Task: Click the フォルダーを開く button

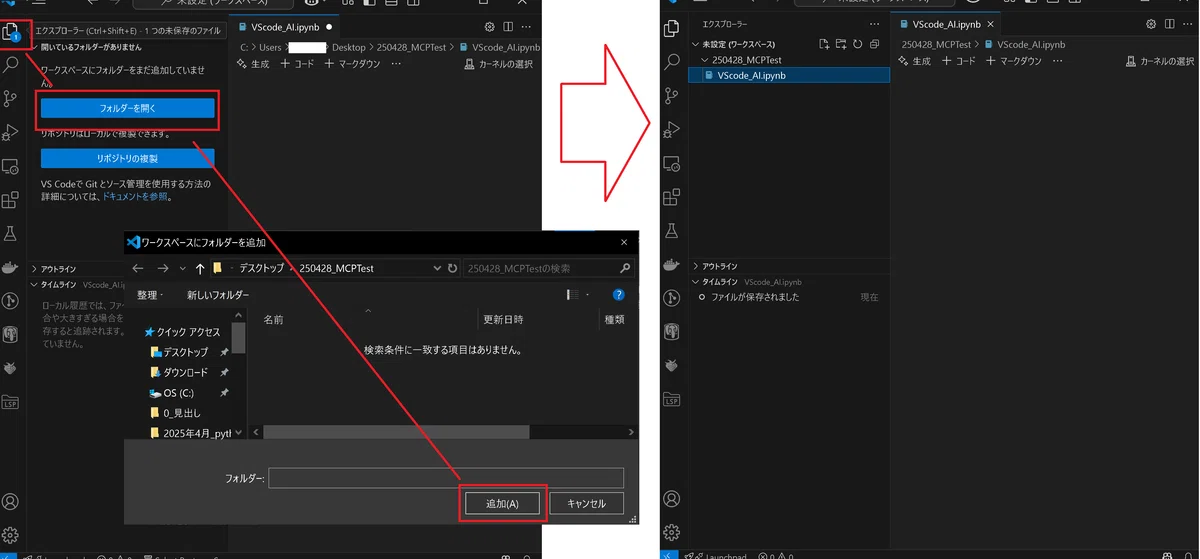Action: [x=128, y=107]
